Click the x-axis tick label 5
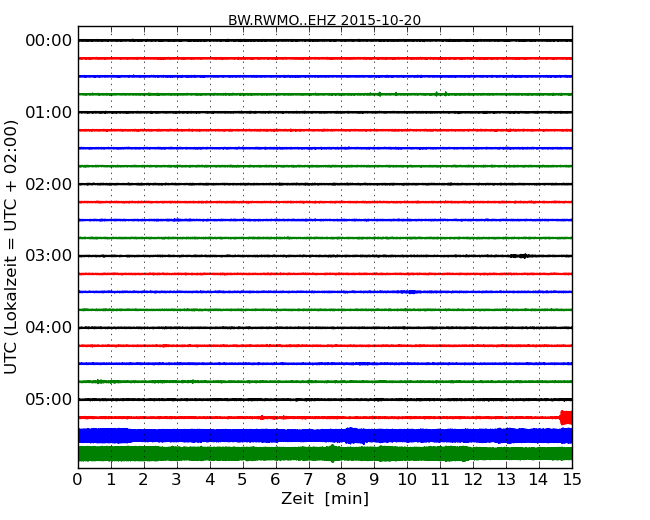The width and height of the screenshot is (650, 520). tap(243, 480)
